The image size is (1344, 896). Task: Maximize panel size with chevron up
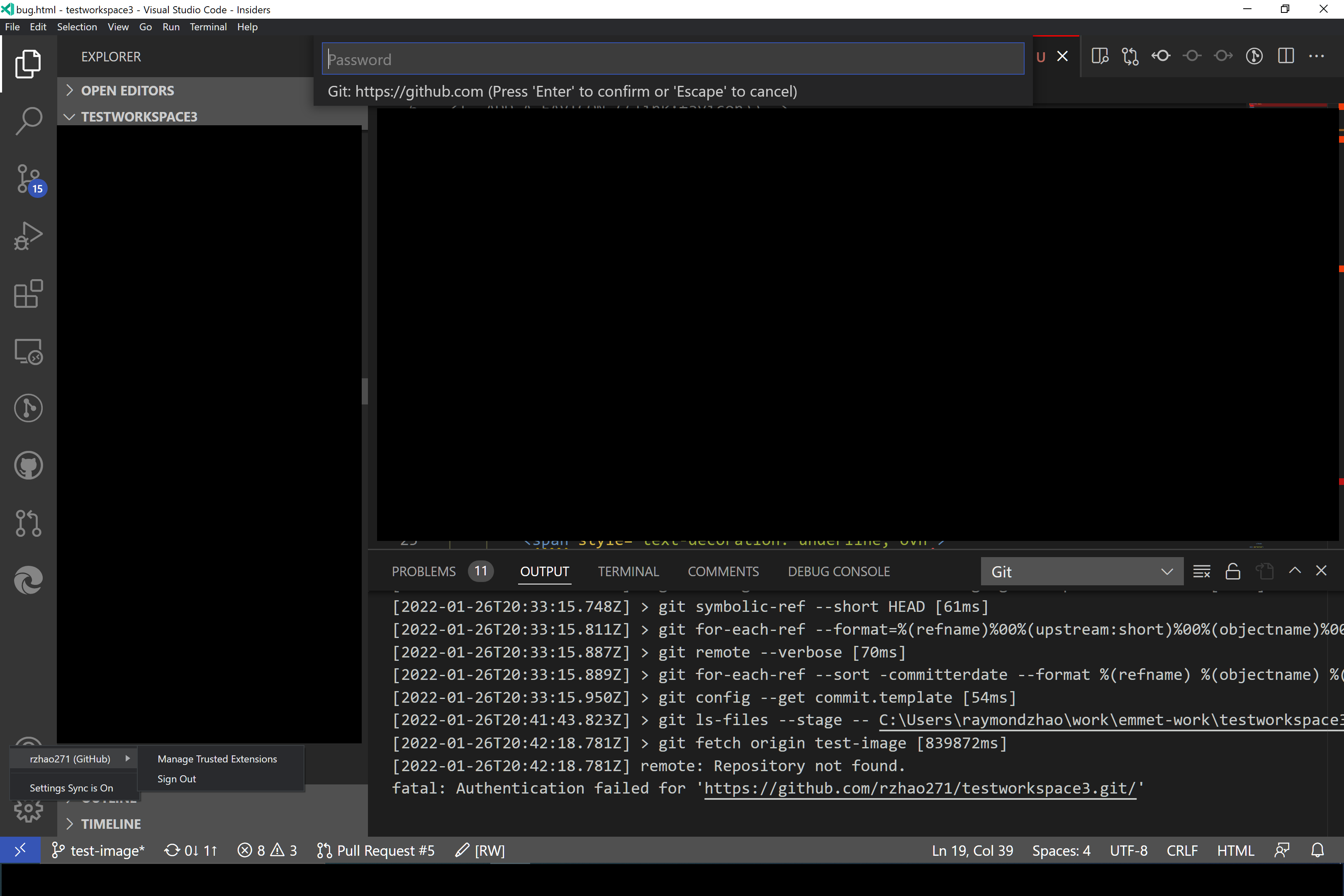(1295, 570)
